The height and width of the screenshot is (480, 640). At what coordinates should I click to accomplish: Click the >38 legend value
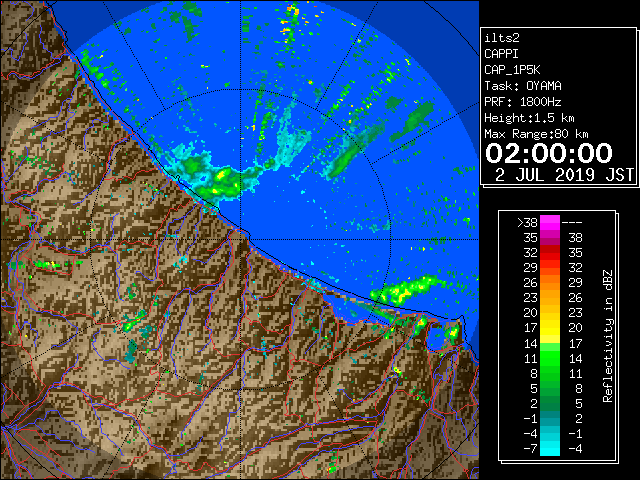coord(527,223)
